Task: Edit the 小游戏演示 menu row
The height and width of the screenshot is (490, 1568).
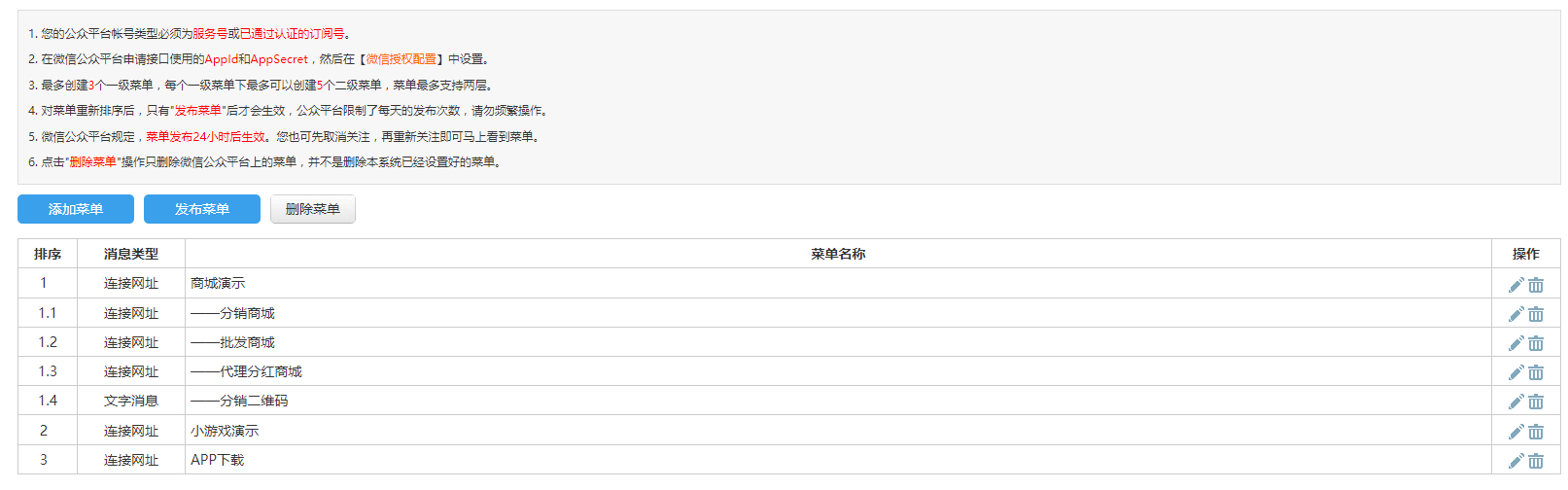Action: [x=1516, y=432]
